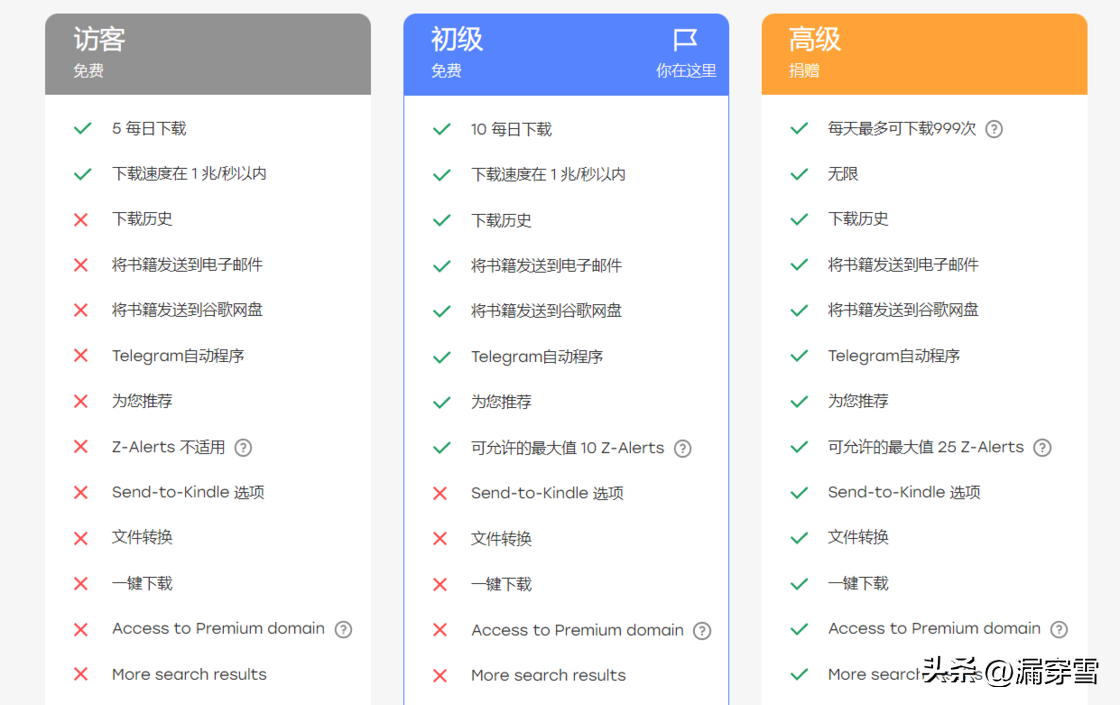
Task: Click green check beside 下载历史 in 初级 column
Action: [442, 221]
